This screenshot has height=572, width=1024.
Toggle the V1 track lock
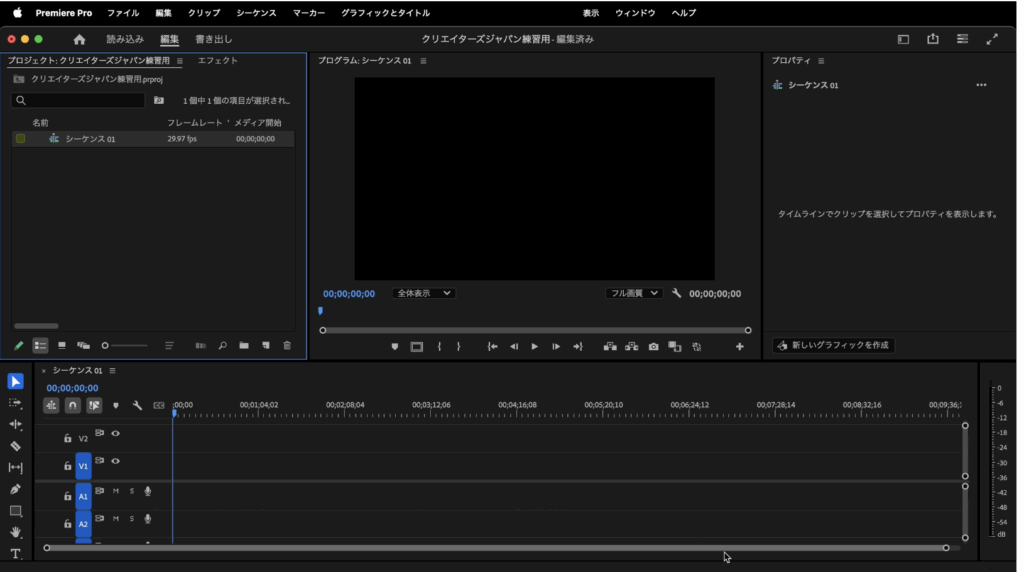pyautogui.click(x=67, y=466)
